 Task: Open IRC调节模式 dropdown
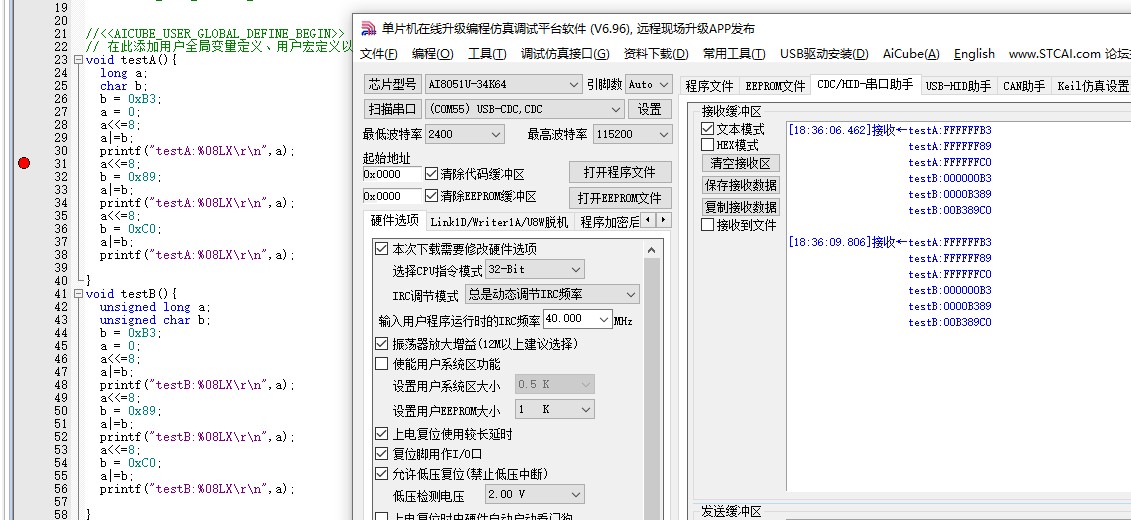tap(552, 294)
